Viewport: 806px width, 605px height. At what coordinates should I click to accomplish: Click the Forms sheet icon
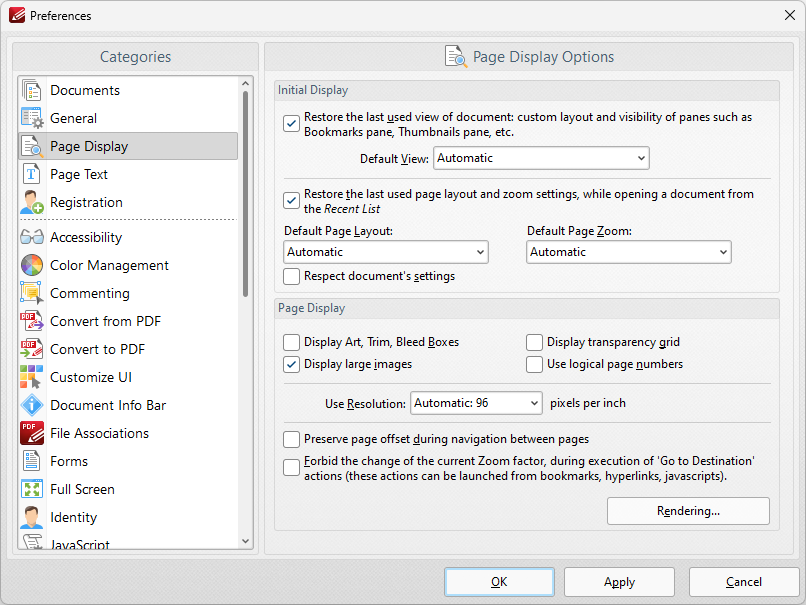click(32, 461)
